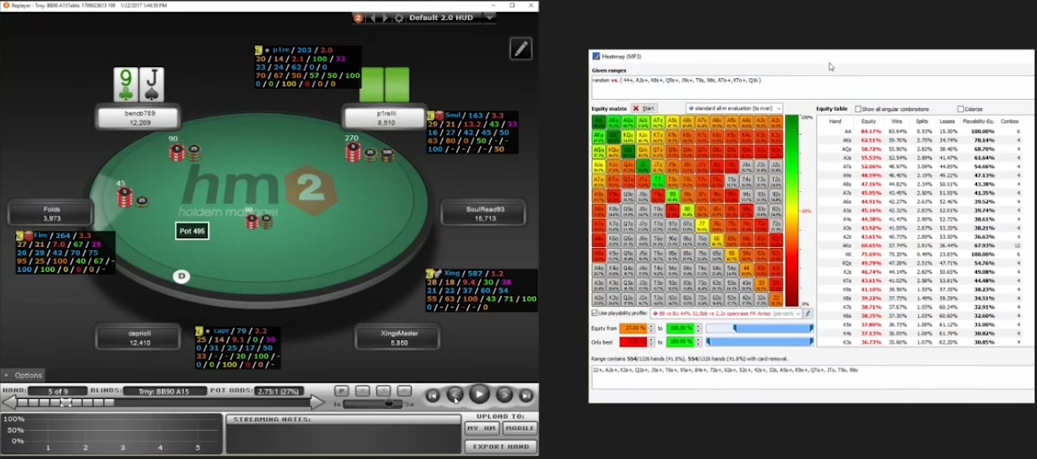This screenshot has width=1037, height=459.
Task: Click the Heatmap (MP3) window title icon
Action: click(596, 57)
